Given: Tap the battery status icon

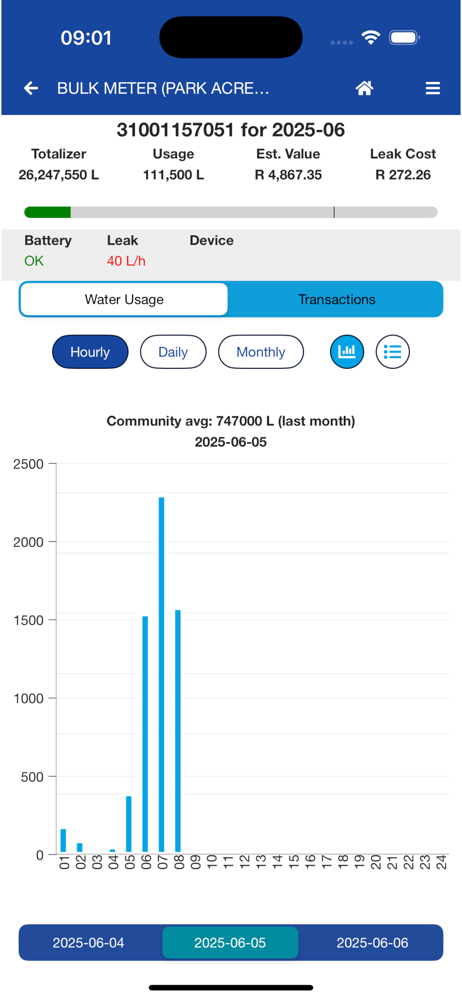Looking at the screenshot, I should coord(403,38).
